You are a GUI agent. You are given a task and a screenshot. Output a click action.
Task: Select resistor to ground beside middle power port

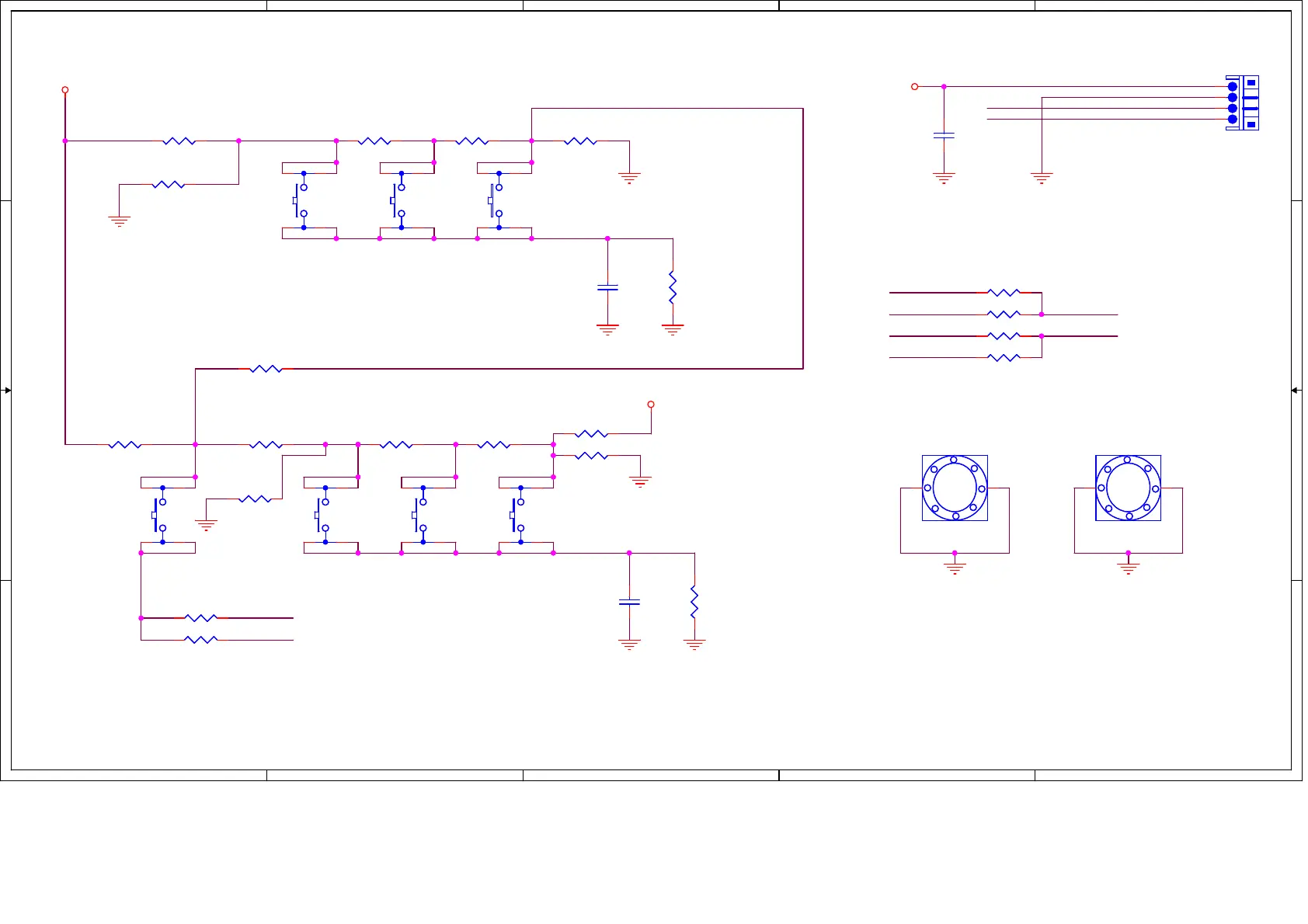click(591, 456)
